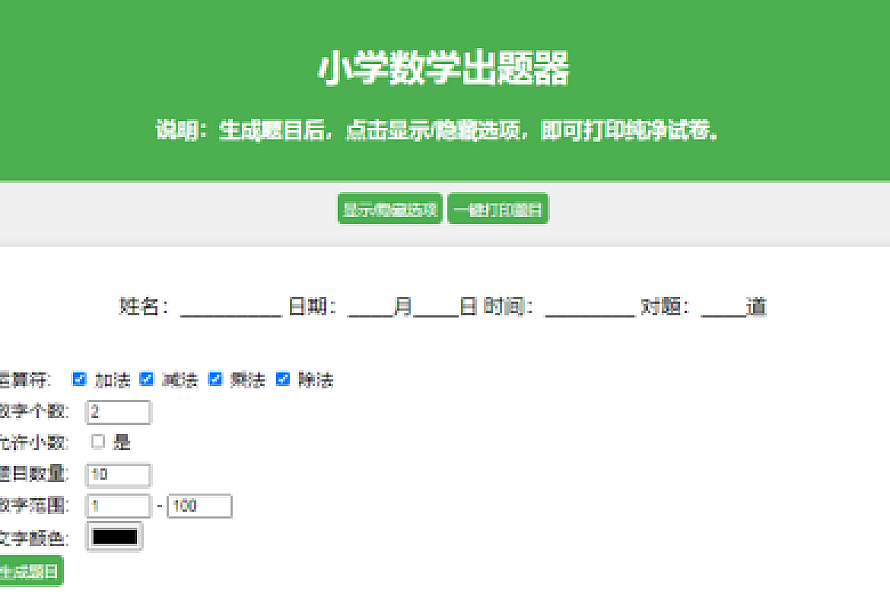Select the 数字个数 input showing 2
The image size is (890, 610).
pyautogui.click(x=118, y=412)
